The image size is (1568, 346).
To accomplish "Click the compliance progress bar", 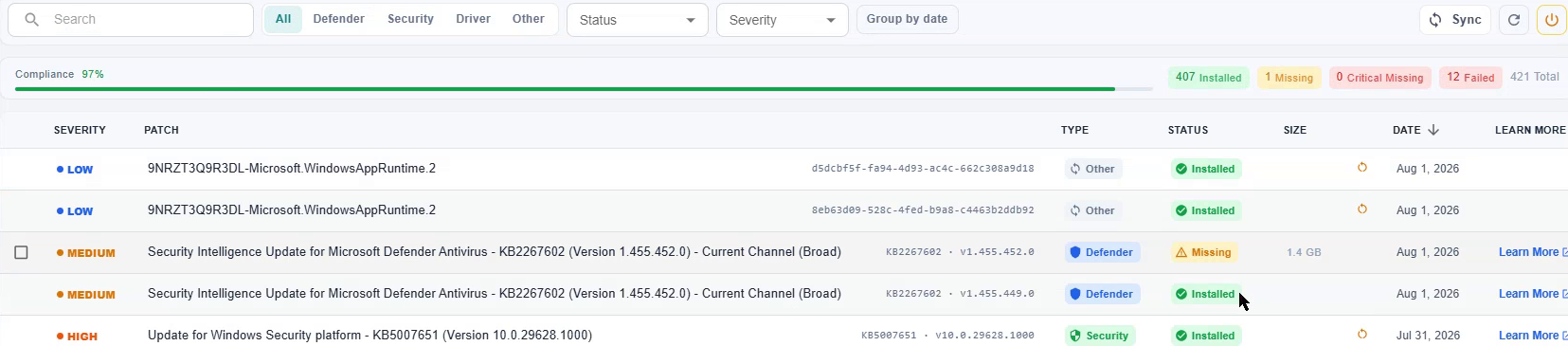I will [584, 89].
